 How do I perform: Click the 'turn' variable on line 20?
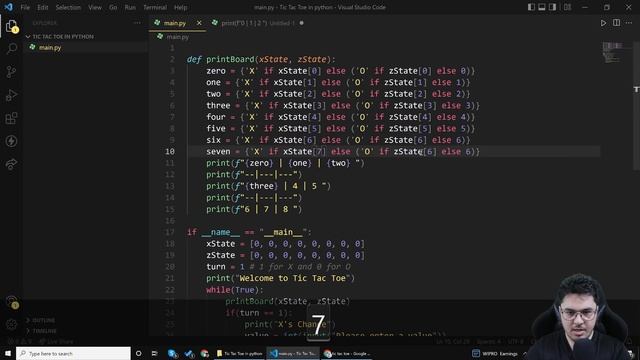[x=216, y=267]
